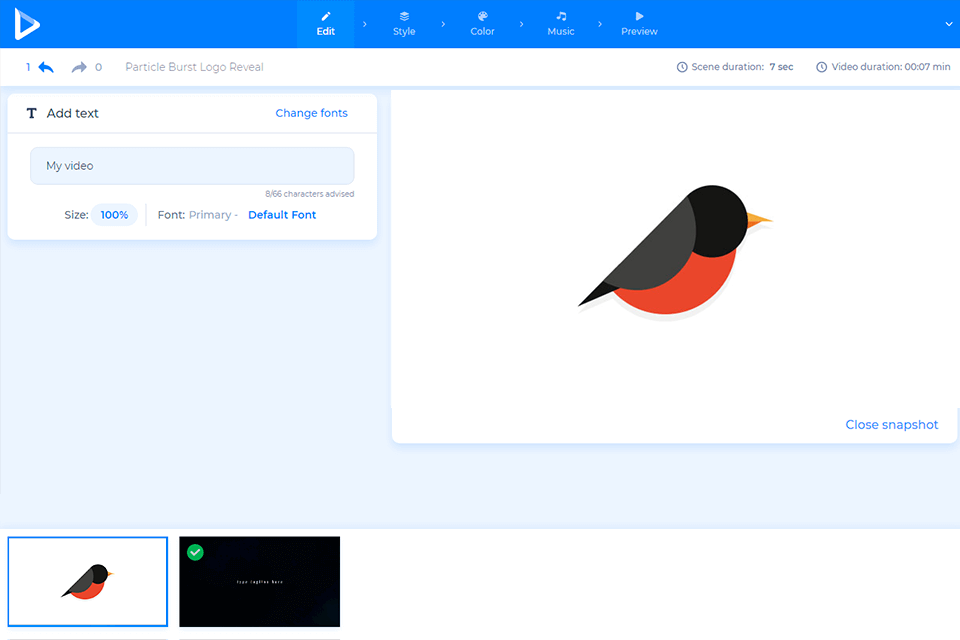This screenshot has height=640, width=960.
Task: Click the T Add text icon
Action: point(31,113)
